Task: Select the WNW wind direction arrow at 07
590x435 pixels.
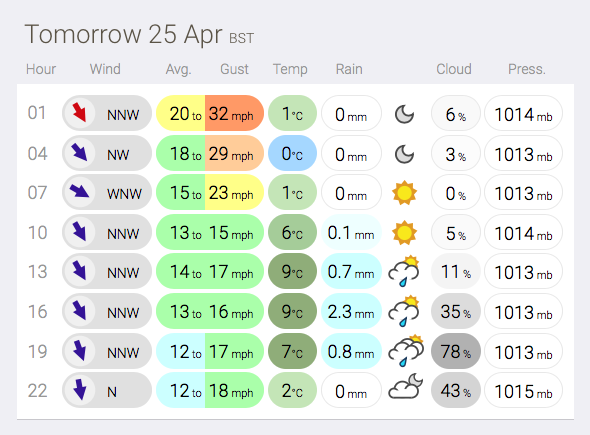Action: [79, 191]
